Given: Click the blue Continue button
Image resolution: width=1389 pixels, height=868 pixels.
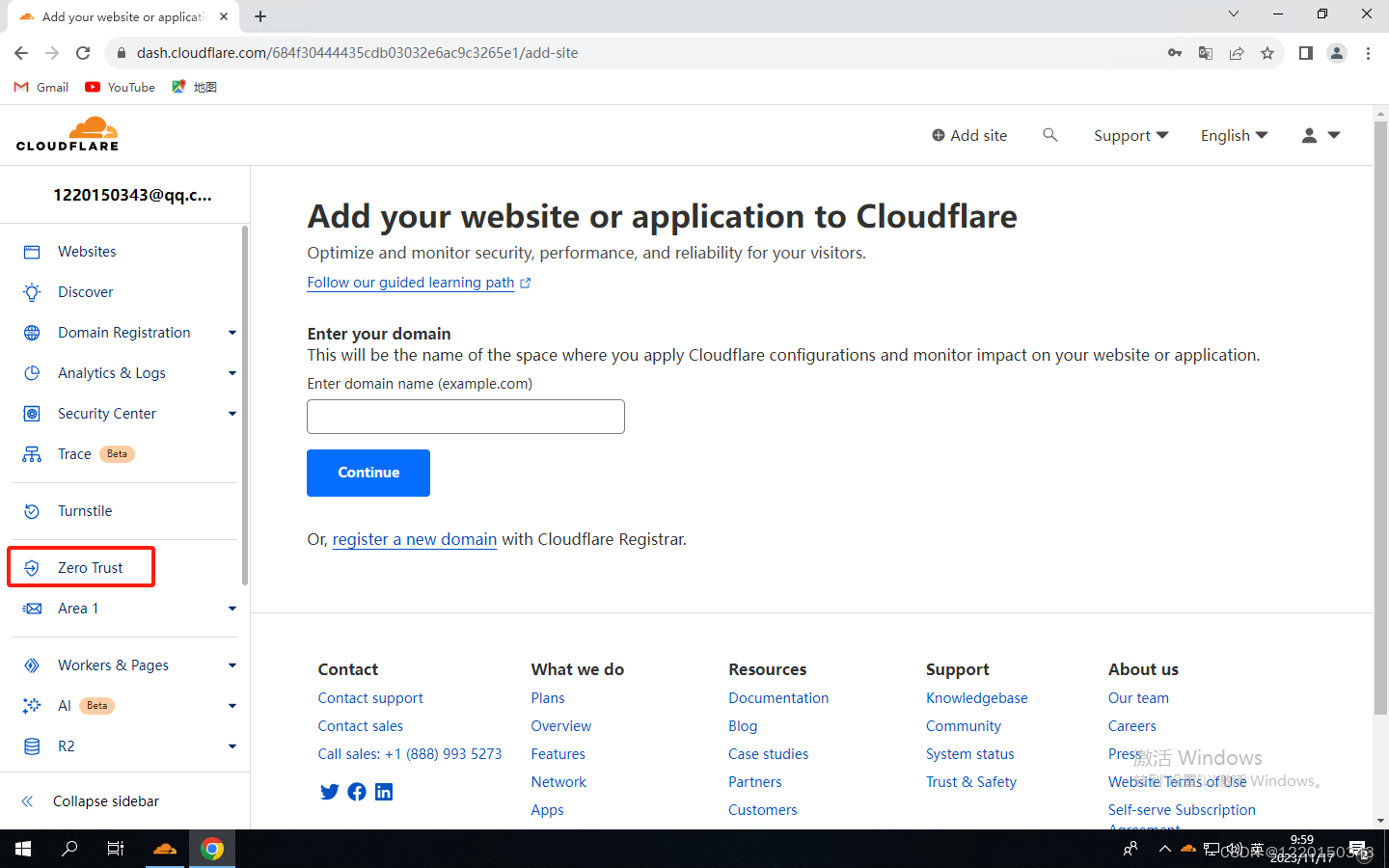Looking at the screenshot, I should point(368,473).
